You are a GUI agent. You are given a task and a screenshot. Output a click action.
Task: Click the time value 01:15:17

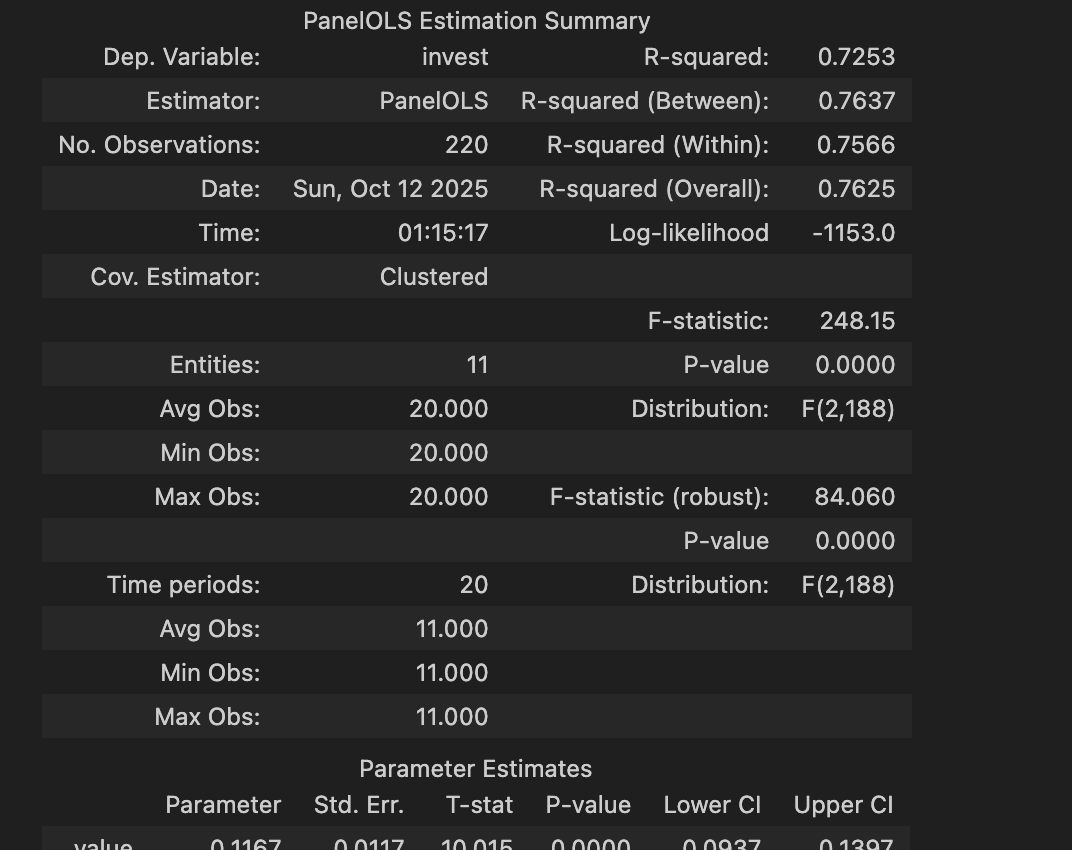443,233
